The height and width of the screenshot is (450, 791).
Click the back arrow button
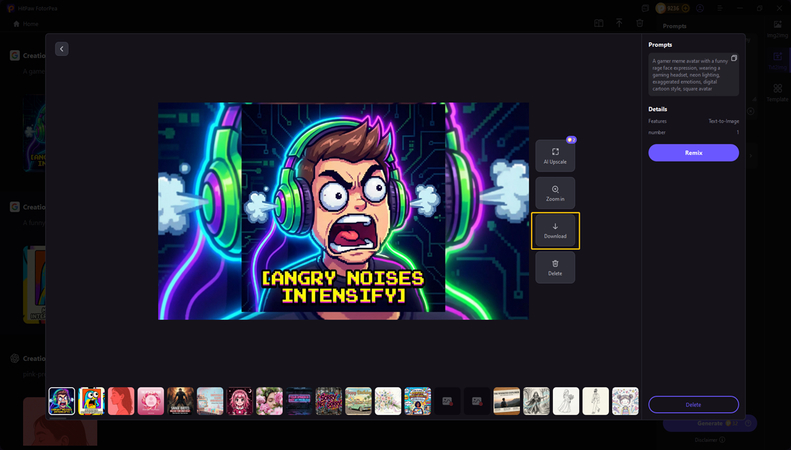(x=62, y=49)
